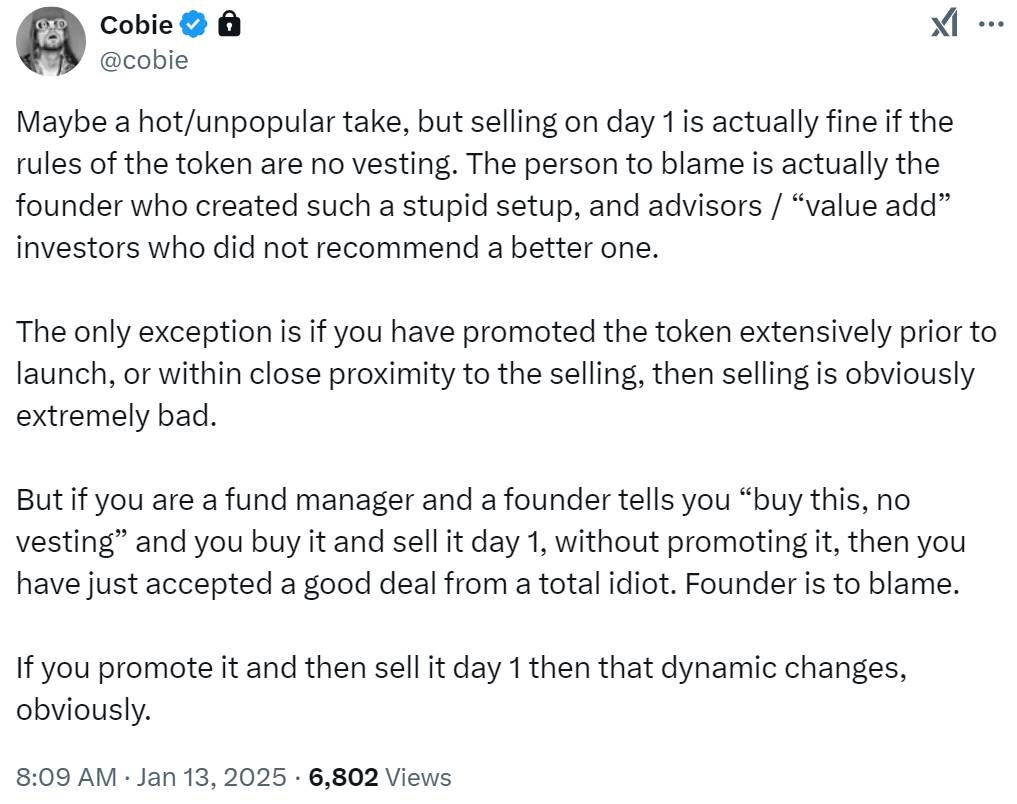Click the paragraph starting 'But if you are a fund manager'
Viewport: 1017px width, 804px height.
tap(491, 541)
